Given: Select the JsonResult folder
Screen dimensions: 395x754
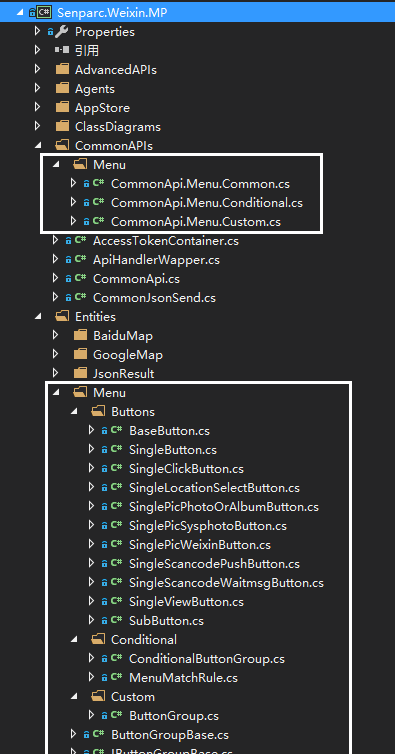Looking at the screenshot, I should 124,373.
